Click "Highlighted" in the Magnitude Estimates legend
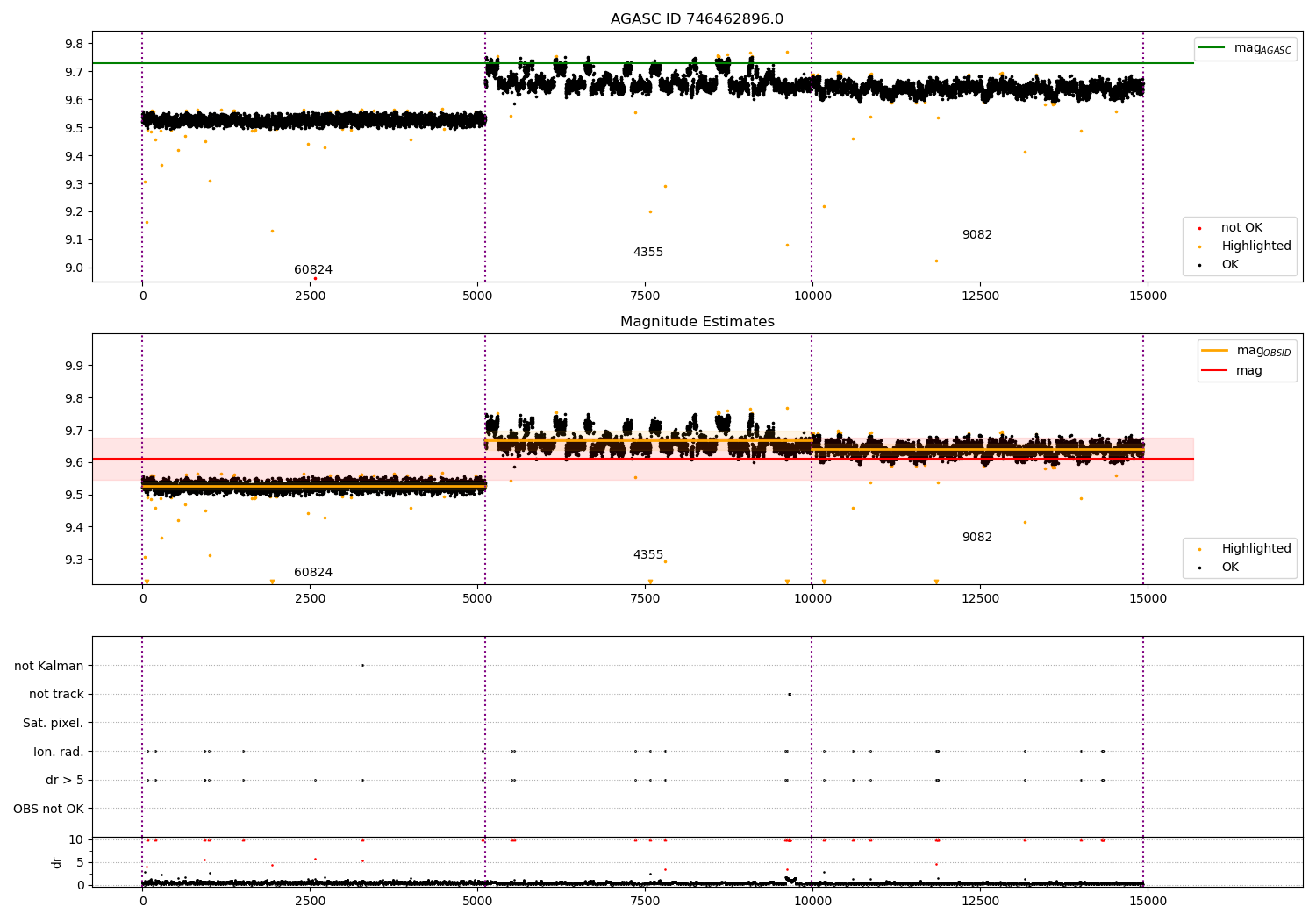This screenshot has height=921, width=1316. point(1255,549)
